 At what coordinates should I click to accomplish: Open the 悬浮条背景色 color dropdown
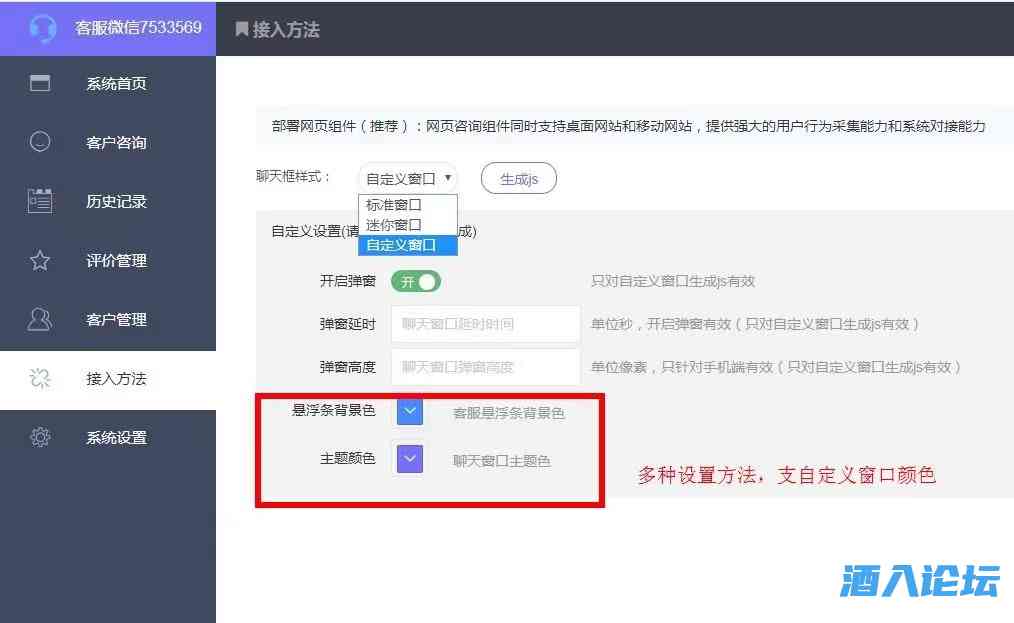408,411
